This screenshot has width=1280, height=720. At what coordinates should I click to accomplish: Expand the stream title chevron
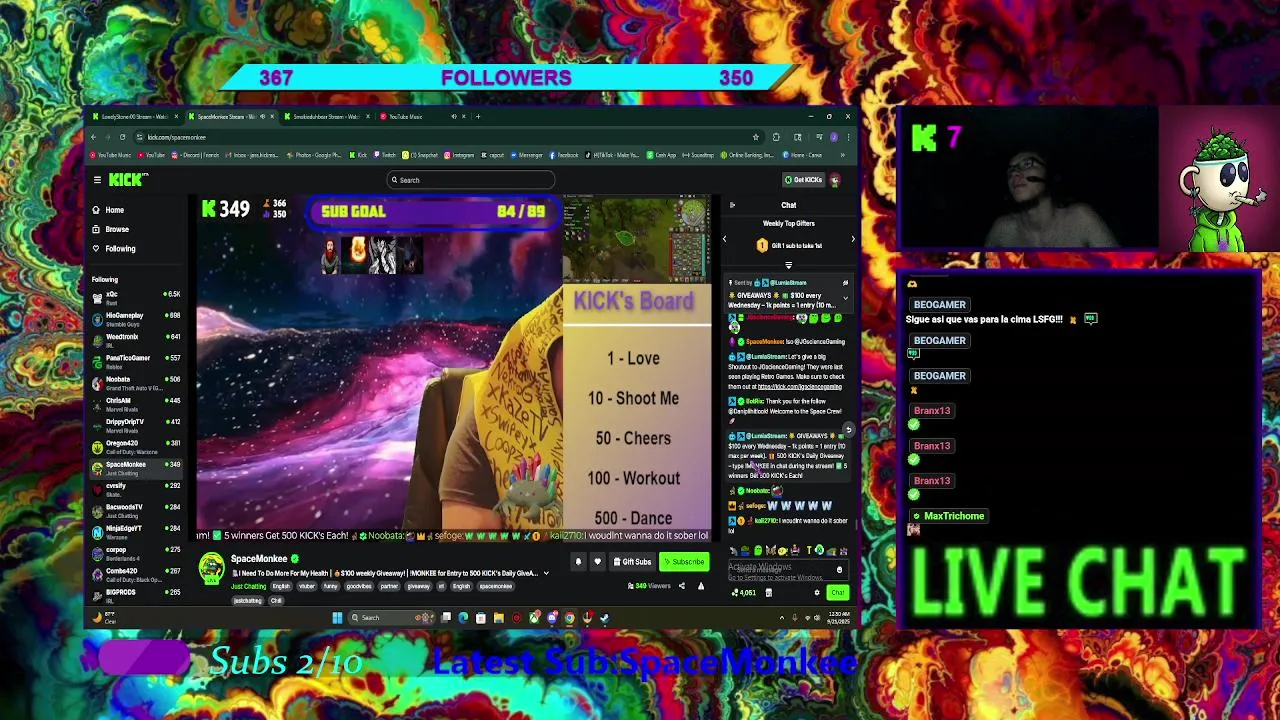(x=546, y=573)
